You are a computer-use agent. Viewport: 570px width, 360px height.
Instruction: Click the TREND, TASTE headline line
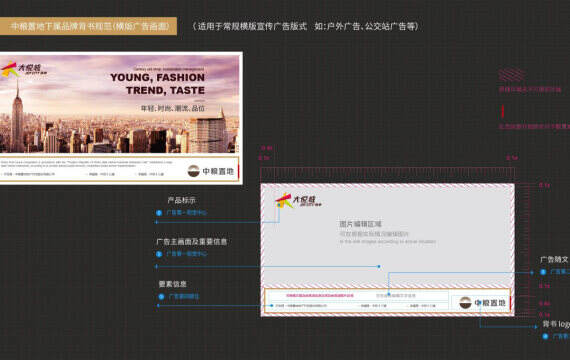point(165,90)
